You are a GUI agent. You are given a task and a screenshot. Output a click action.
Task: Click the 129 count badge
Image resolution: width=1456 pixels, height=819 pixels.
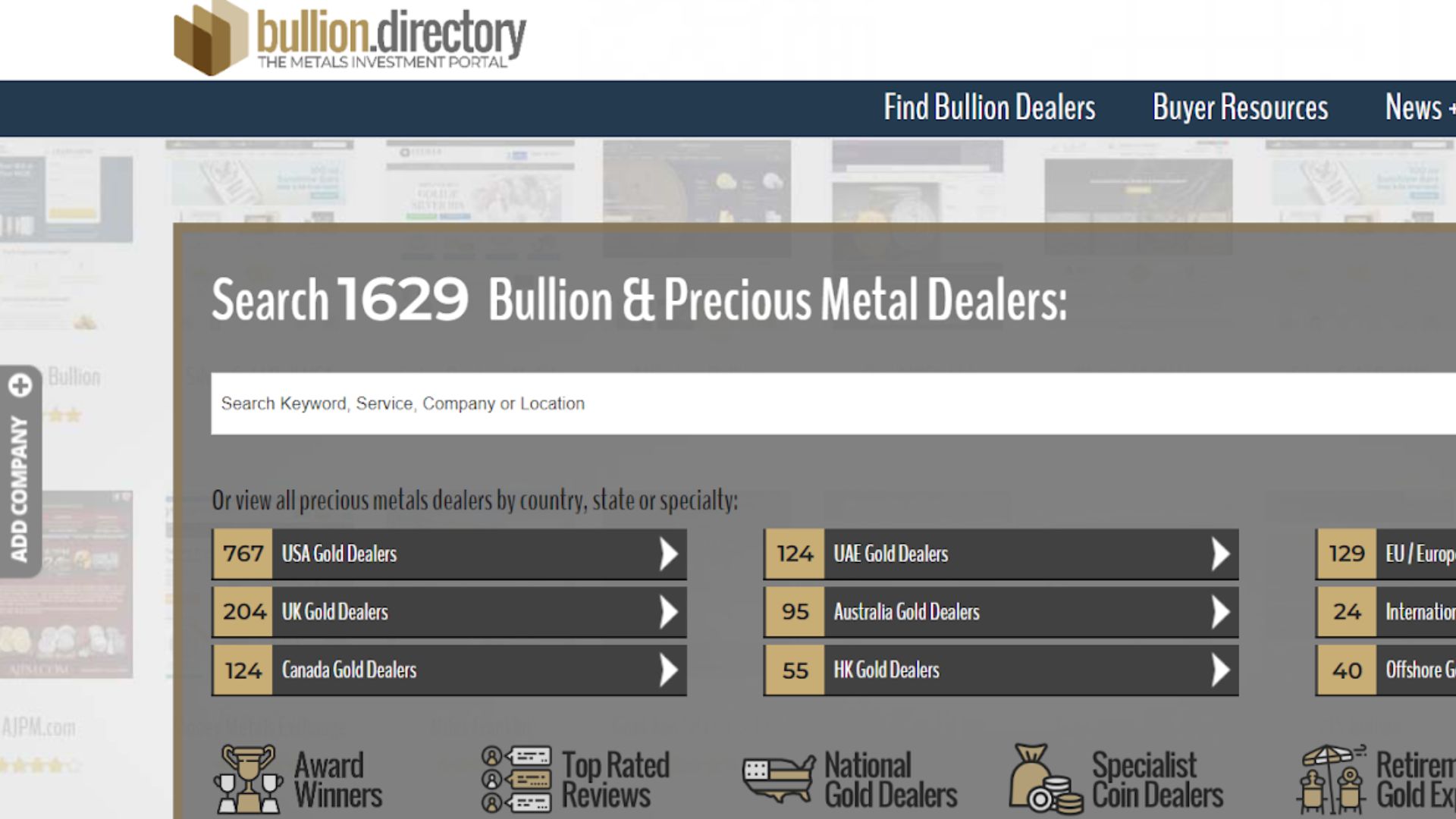(x=1347, y=554)
